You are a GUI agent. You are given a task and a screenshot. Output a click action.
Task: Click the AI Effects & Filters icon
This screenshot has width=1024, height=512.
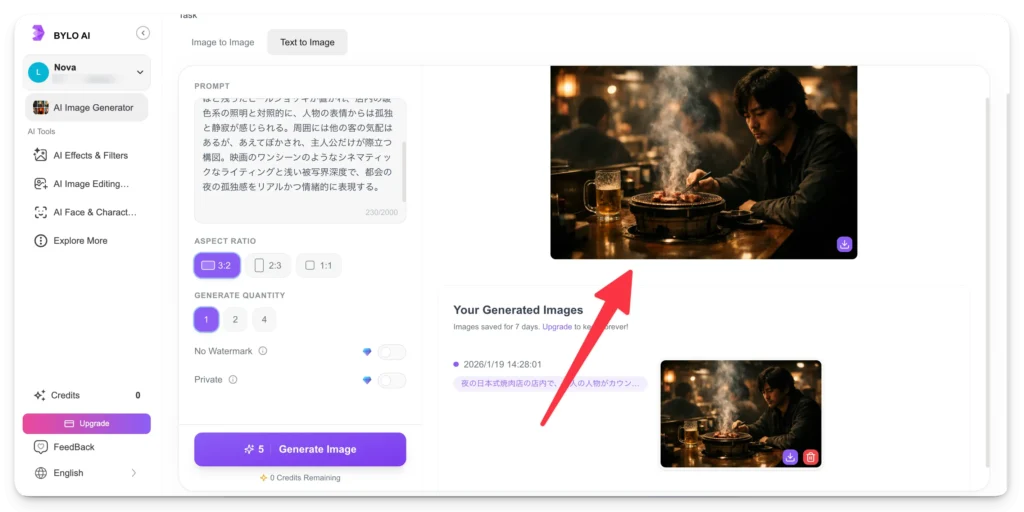40,155
